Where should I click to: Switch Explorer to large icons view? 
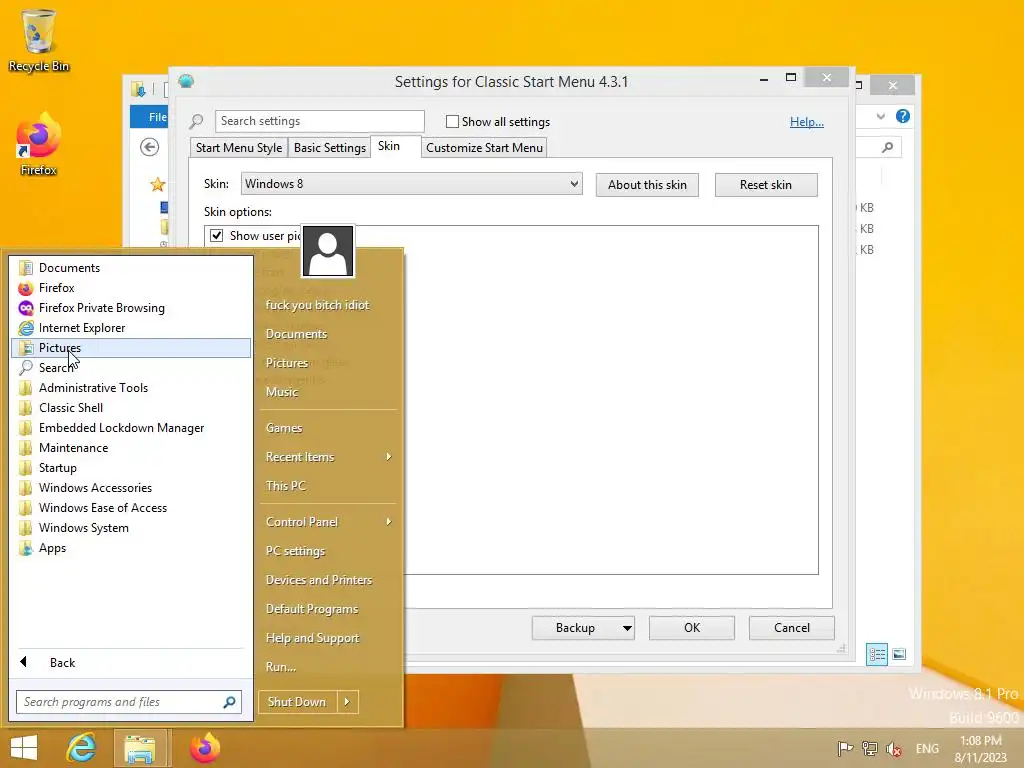(899, 654)
